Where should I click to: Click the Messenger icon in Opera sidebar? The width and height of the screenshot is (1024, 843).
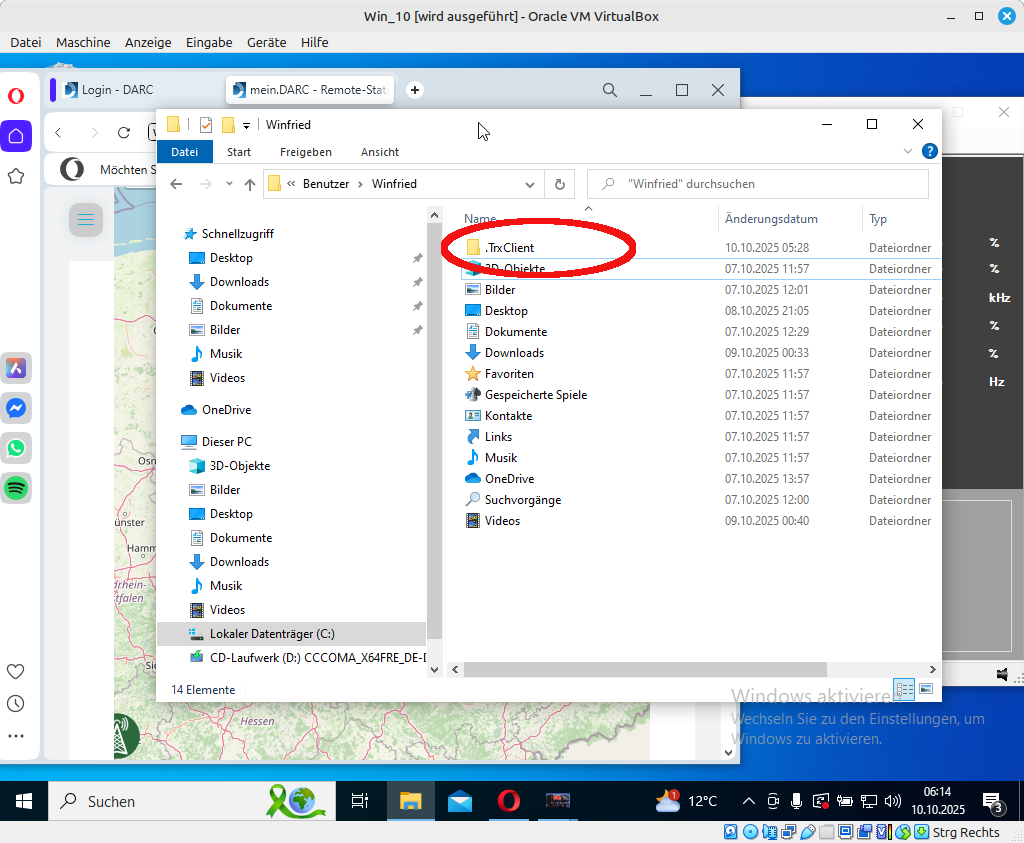tap(16, 408)
